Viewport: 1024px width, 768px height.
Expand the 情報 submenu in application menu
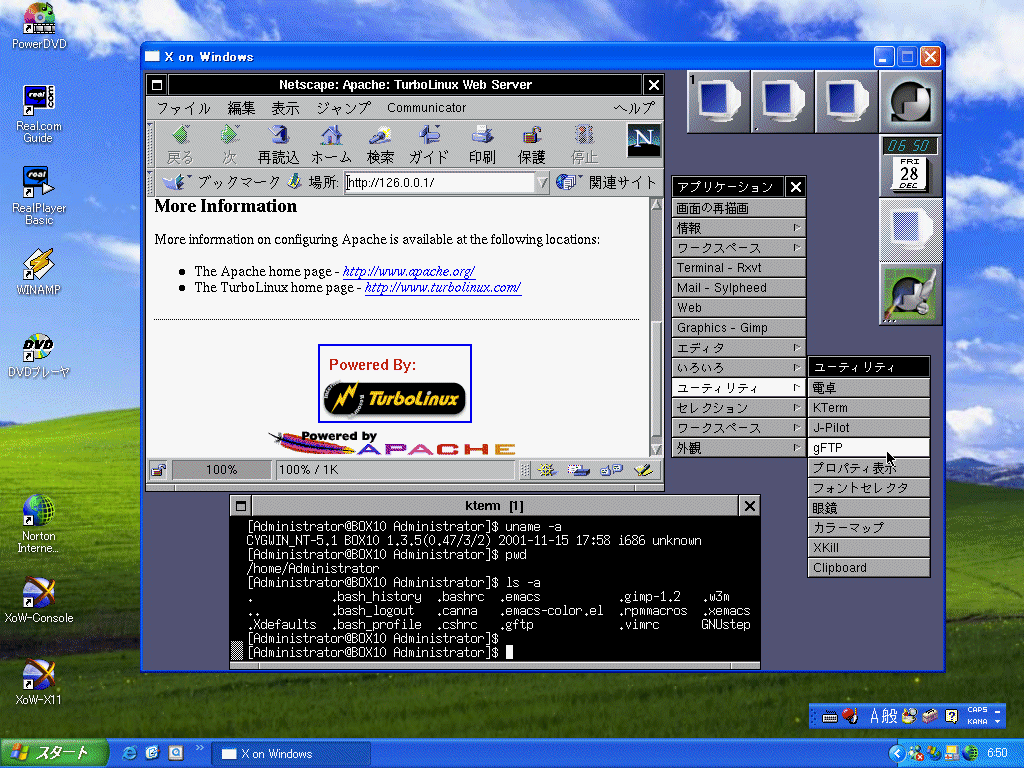point(739,228)
